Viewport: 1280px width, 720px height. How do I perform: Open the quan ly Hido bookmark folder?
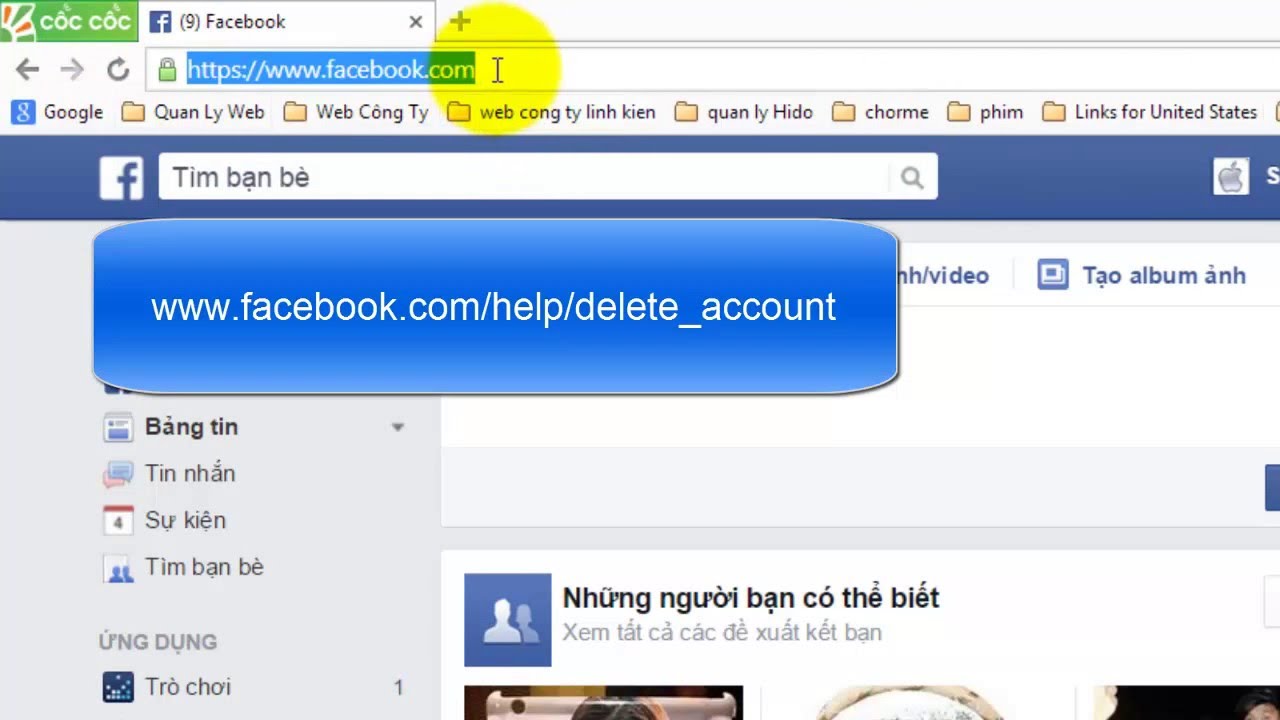[743, 112]
